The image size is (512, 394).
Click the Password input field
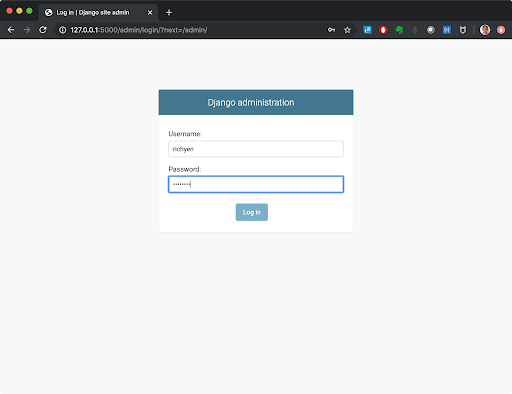pyautogui.click(x=256, y=184)
